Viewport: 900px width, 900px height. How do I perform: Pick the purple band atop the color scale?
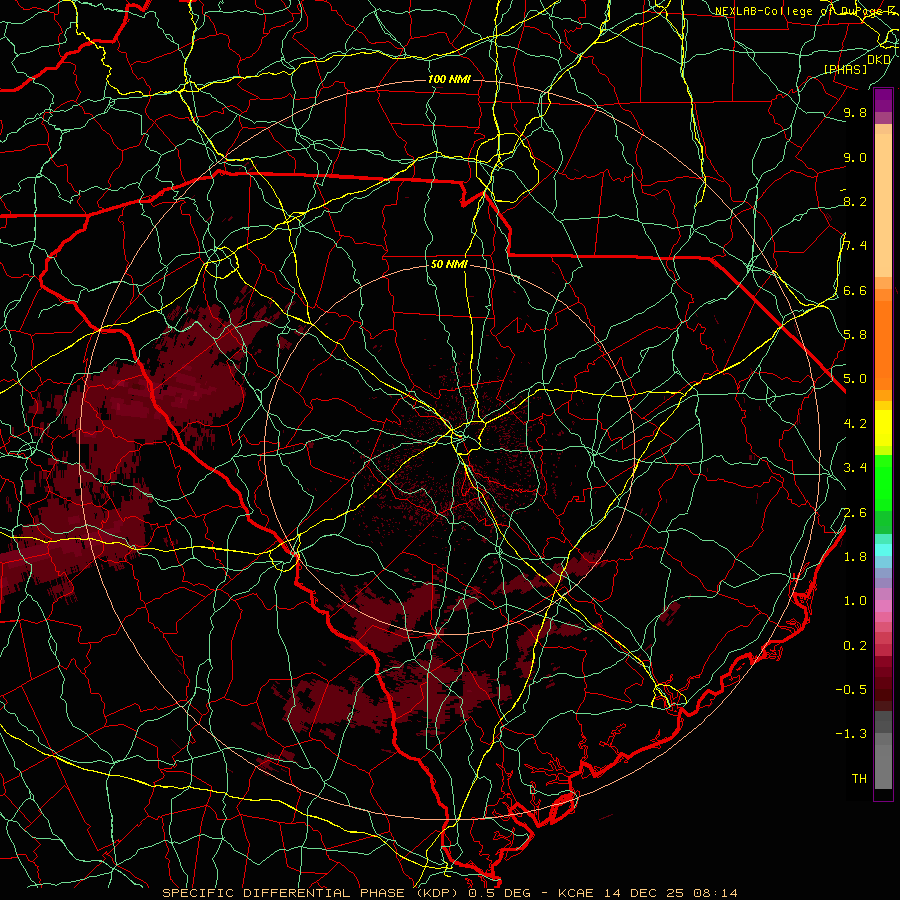tap(883, 100)
